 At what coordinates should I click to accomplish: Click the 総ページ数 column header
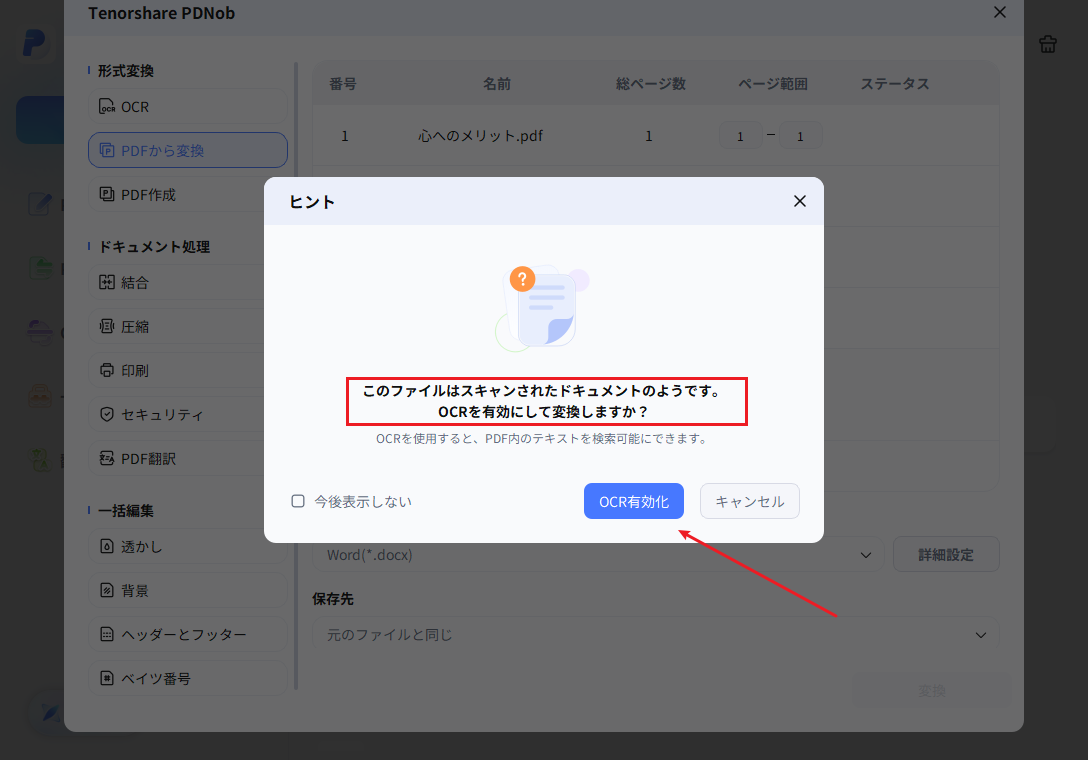(x=651, y=84)
